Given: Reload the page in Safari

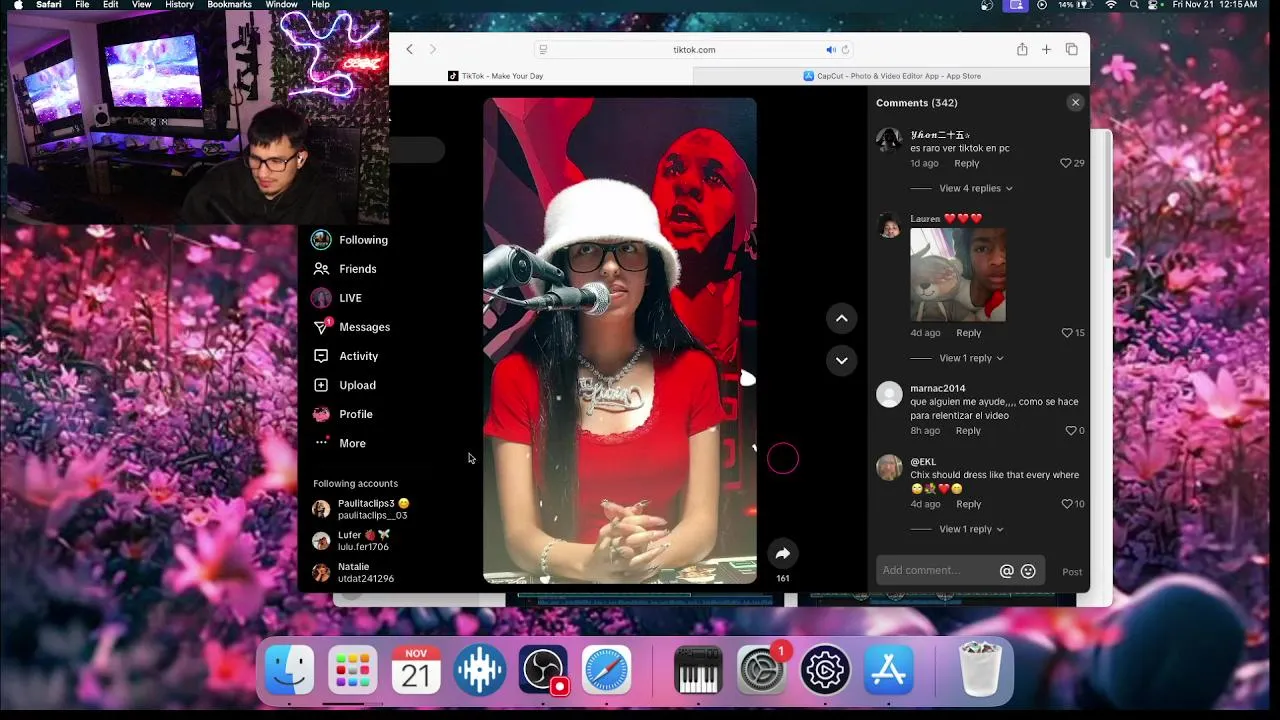Looking at the screenshot, I should coord(845,49).
